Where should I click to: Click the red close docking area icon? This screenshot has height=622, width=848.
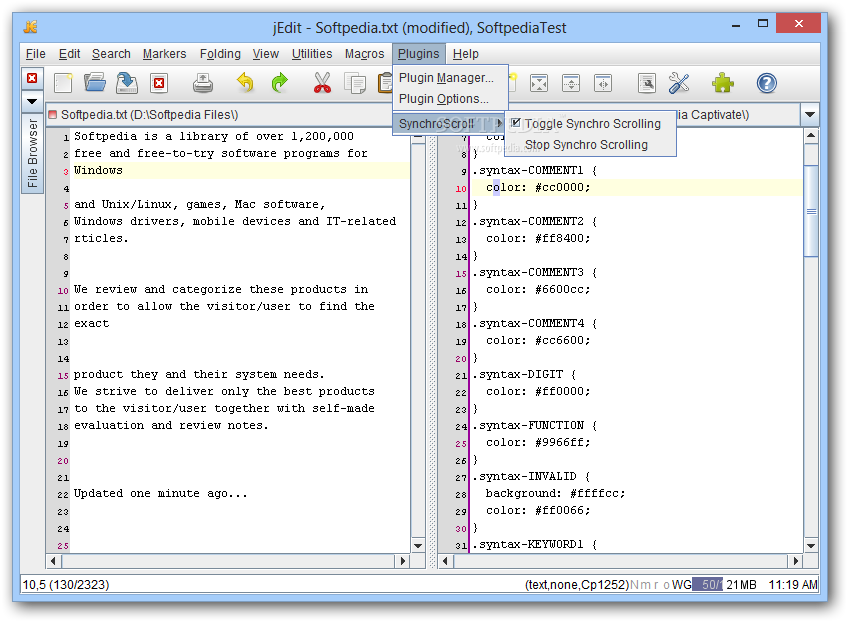[32, 78]
